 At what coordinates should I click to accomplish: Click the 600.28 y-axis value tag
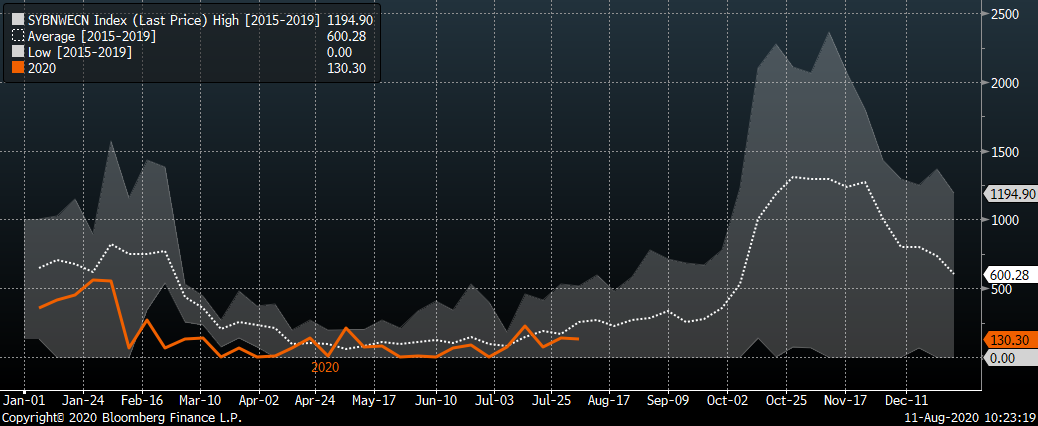1009,275
